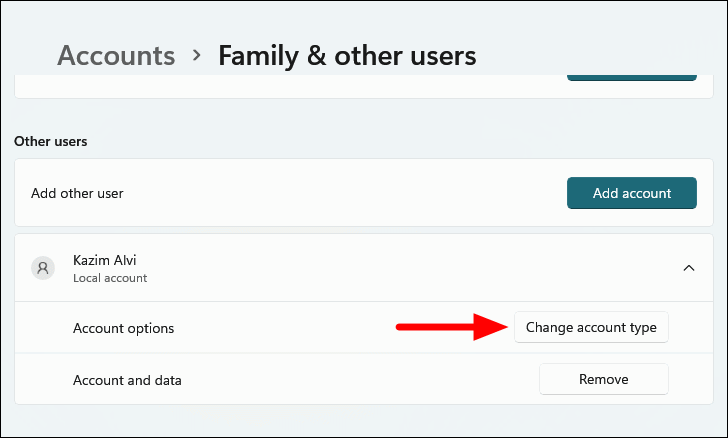Click the Account options label
728x438 pixels.
pos(123,328)
